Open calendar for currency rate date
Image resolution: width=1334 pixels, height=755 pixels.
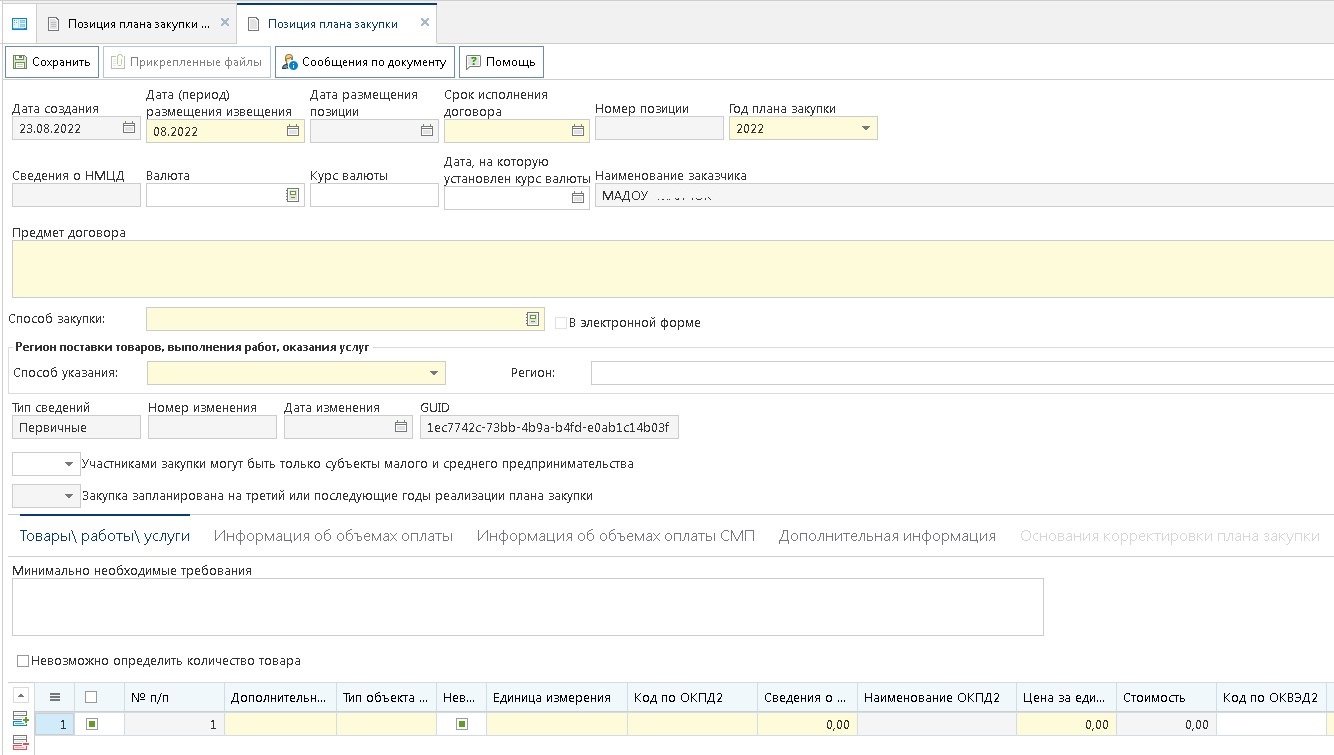578,198
